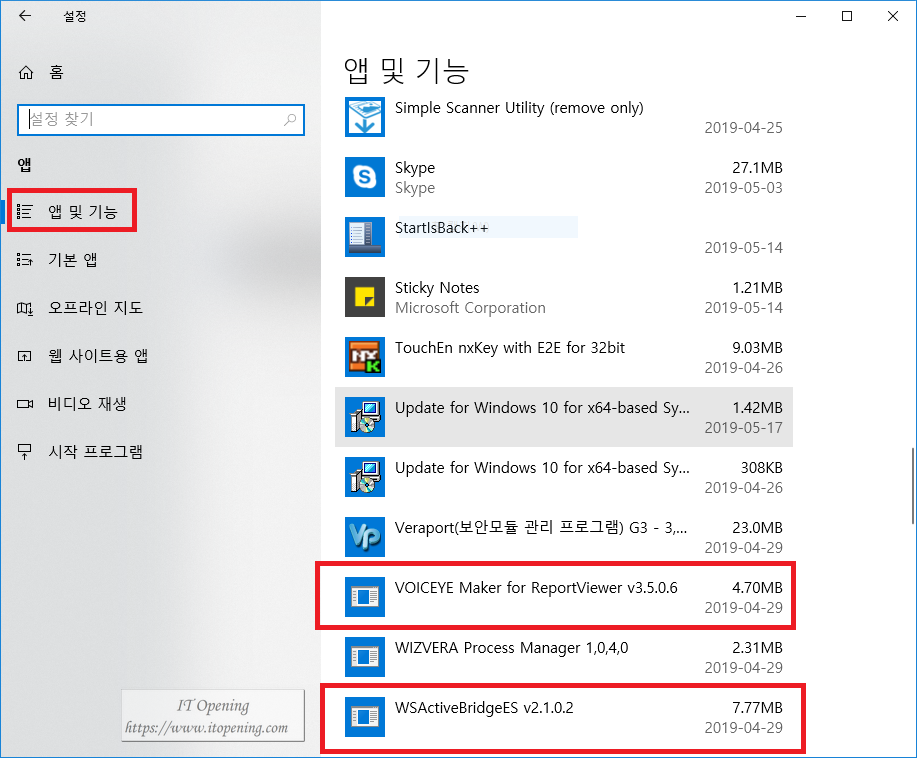917x758 pixels.
Task: Select the Update for Windows 10 dated 2019-04-26
Action: tap(564, 477)
